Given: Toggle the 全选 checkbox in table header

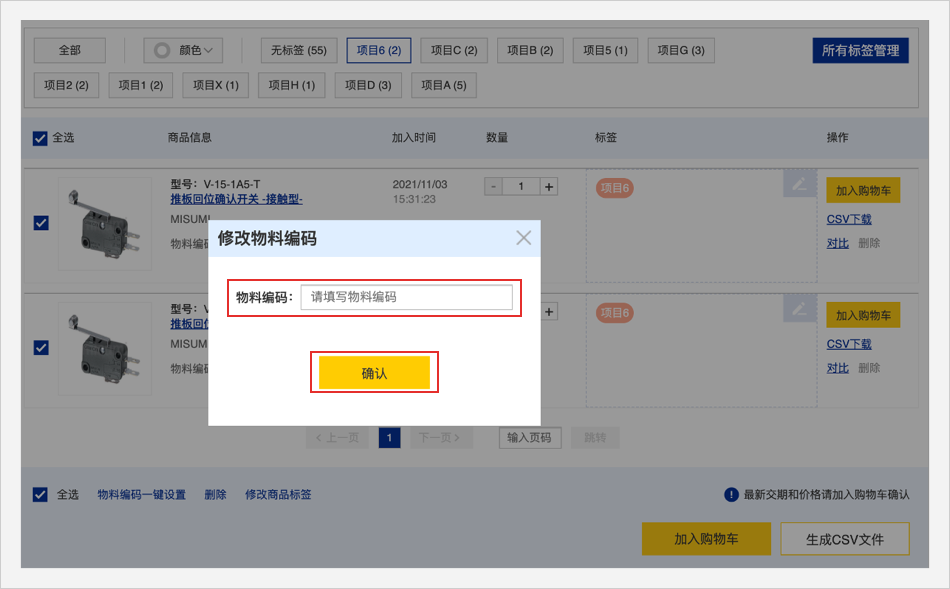Looking at the screenshot, I should point(40,138).
